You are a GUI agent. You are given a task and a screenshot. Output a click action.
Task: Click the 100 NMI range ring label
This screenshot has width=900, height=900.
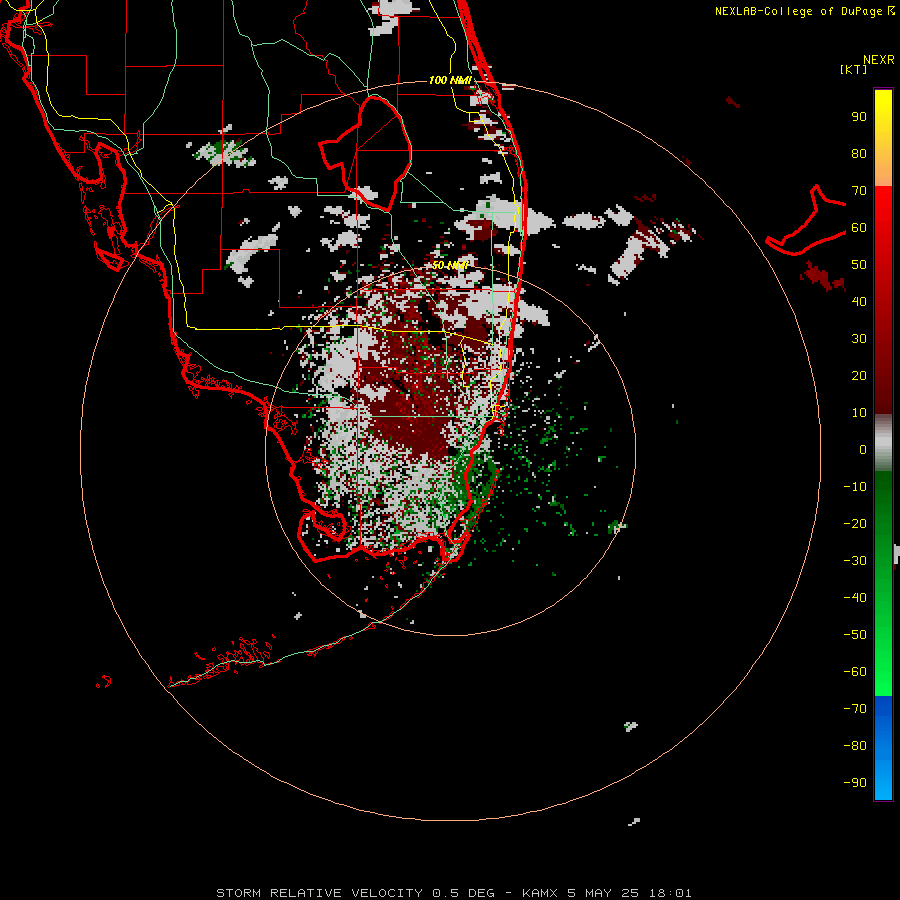(451, 80)
